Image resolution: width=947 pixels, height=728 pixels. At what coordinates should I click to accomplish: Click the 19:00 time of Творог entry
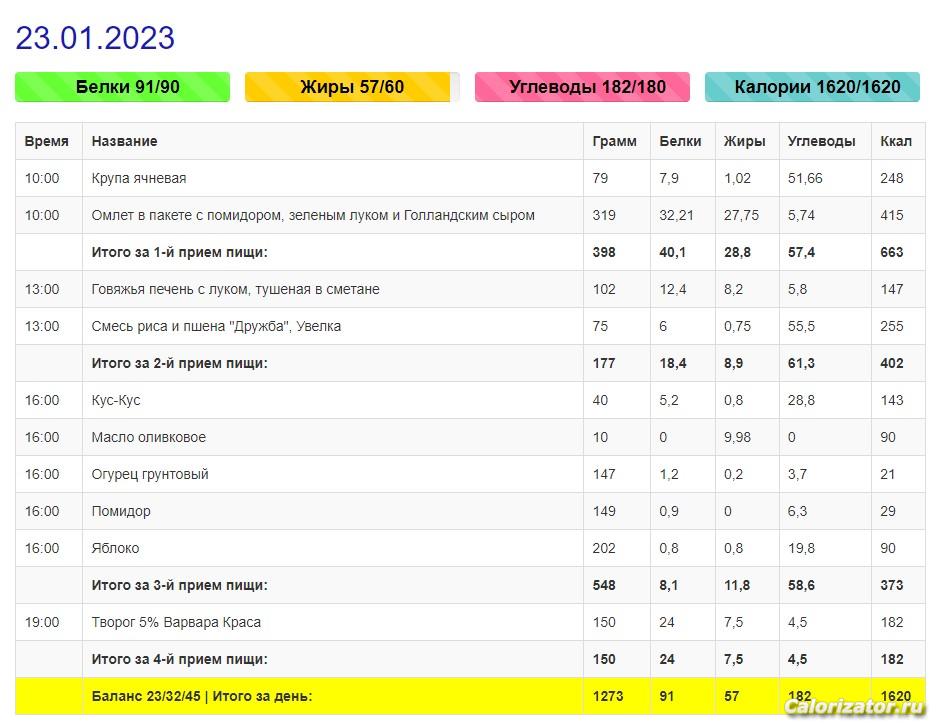tap(42, 622)
